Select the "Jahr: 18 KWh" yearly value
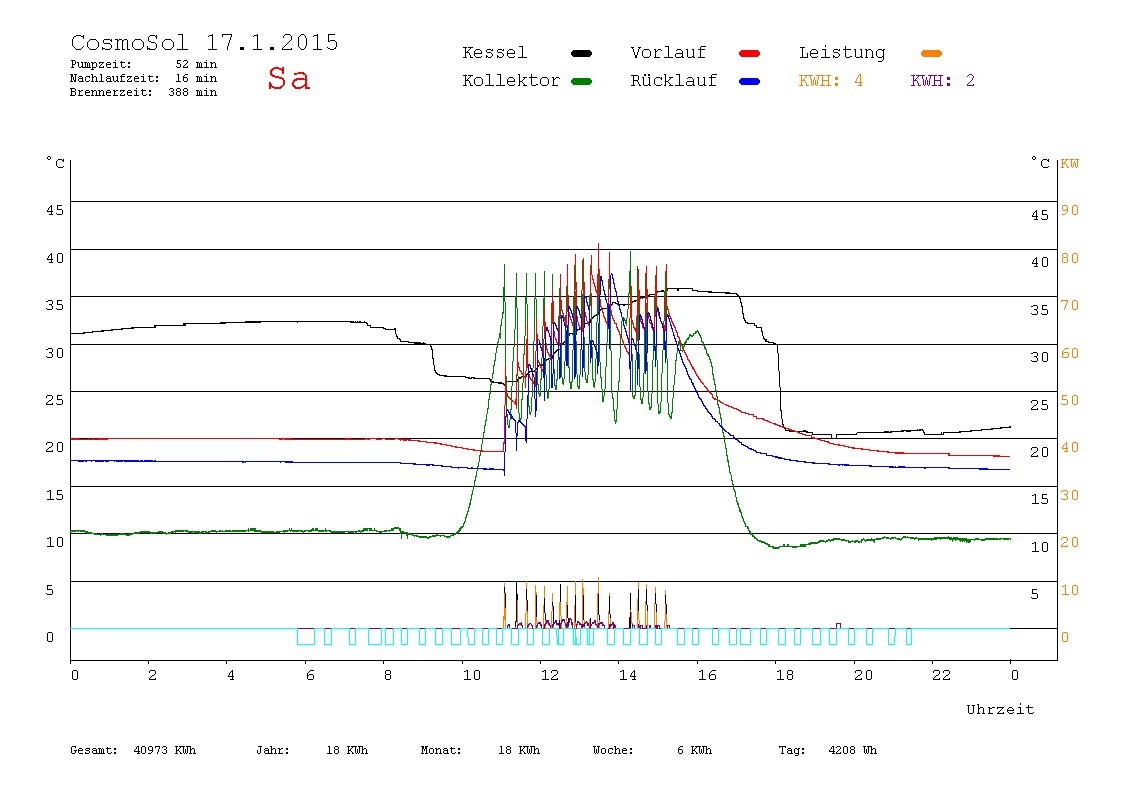Screen dimensions: 1148x812 point(312,750)
